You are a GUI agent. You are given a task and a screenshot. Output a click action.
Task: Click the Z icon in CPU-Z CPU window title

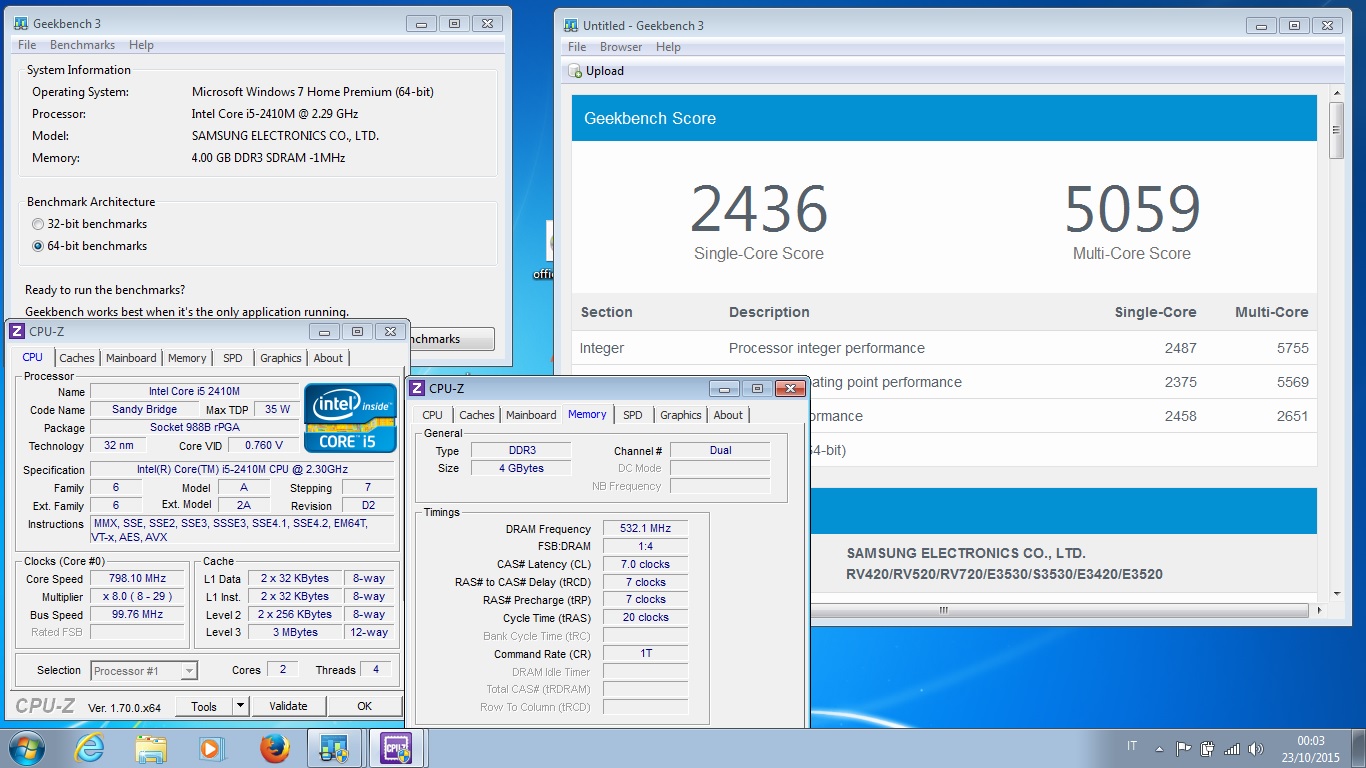(18, 331)
